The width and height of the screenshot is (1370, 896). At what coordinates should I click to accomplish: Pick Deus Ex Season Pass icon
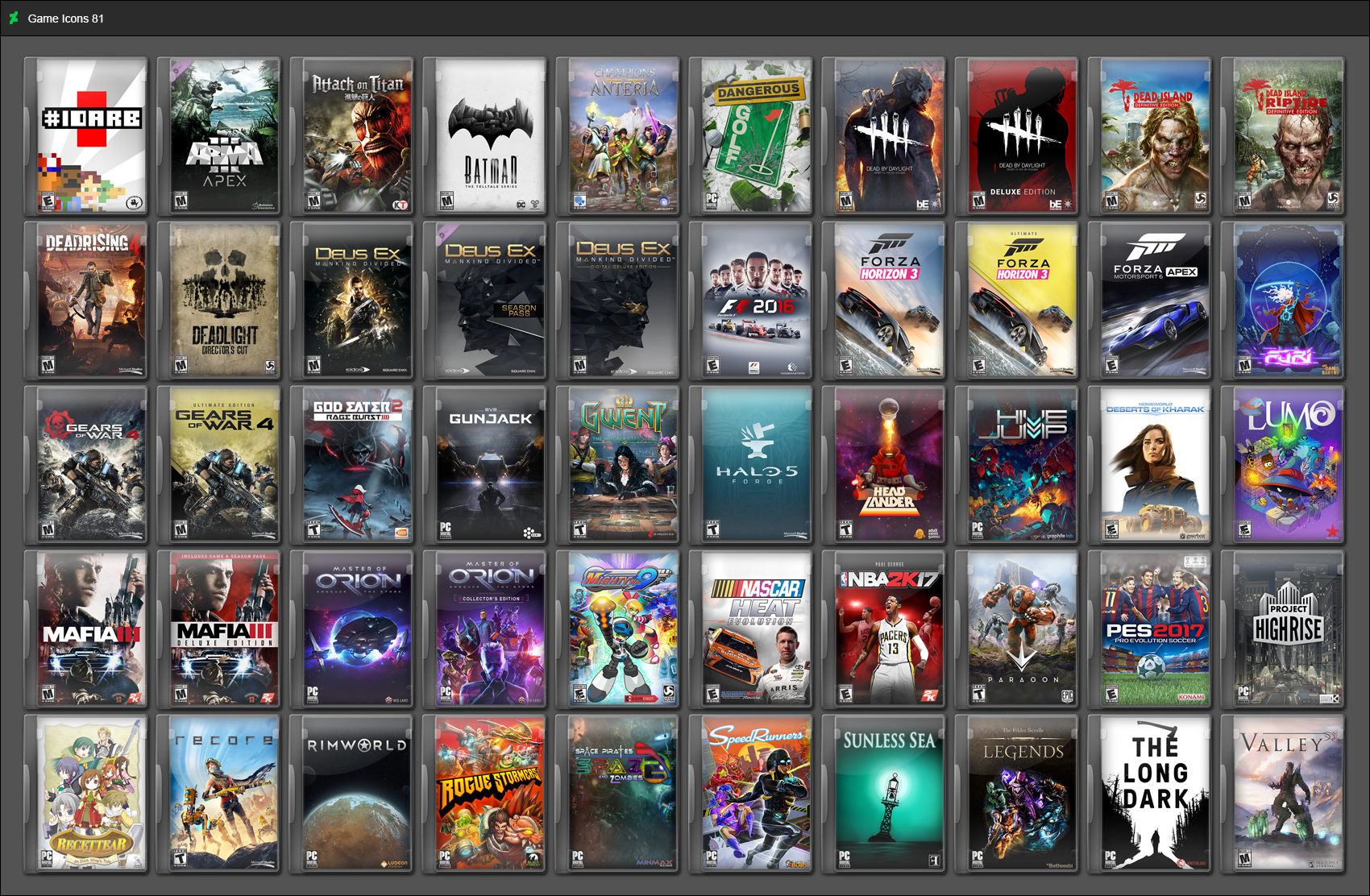[485, 301]
